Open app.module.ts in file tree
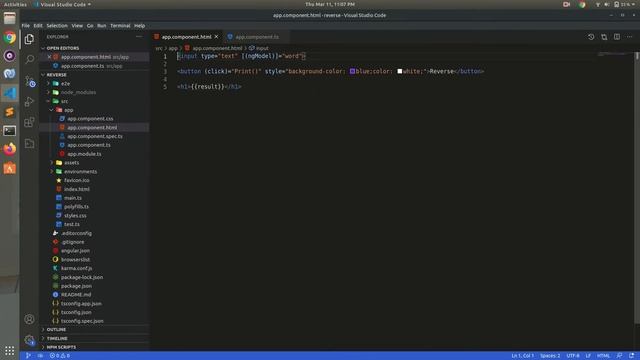The height and width of the screenshot is (360, 640). click(84, 154)
